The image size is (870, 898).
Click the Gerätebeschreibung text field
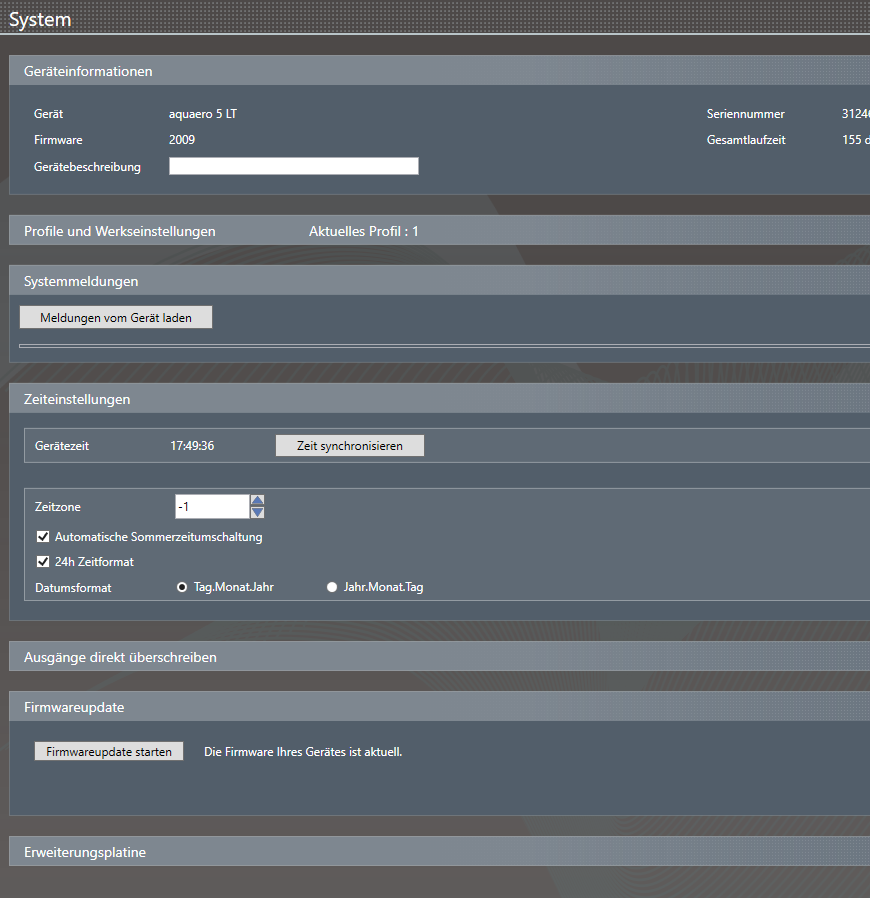[x=293, y=166]
